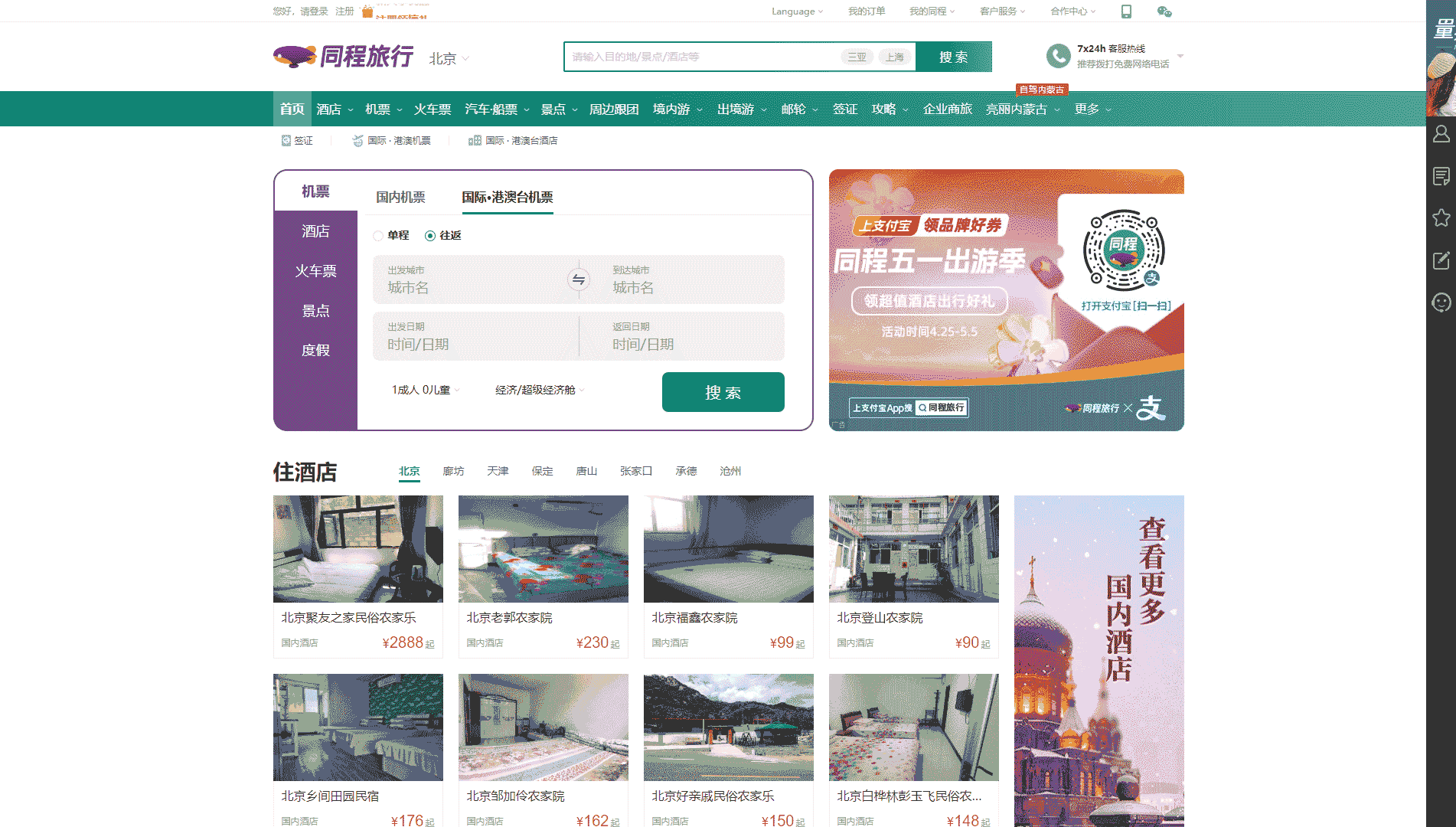Open the orders list icon in right sidebar

(1441, 176)
